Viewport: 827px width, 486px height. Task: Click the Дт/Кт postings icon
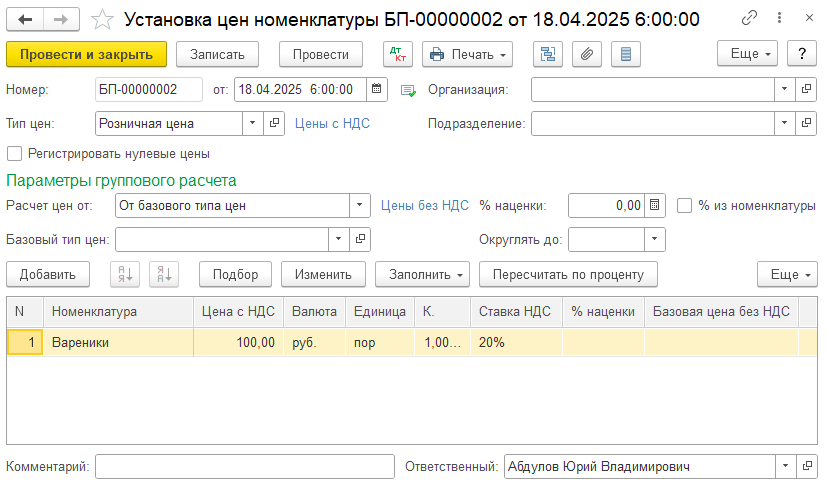(397, 54)
